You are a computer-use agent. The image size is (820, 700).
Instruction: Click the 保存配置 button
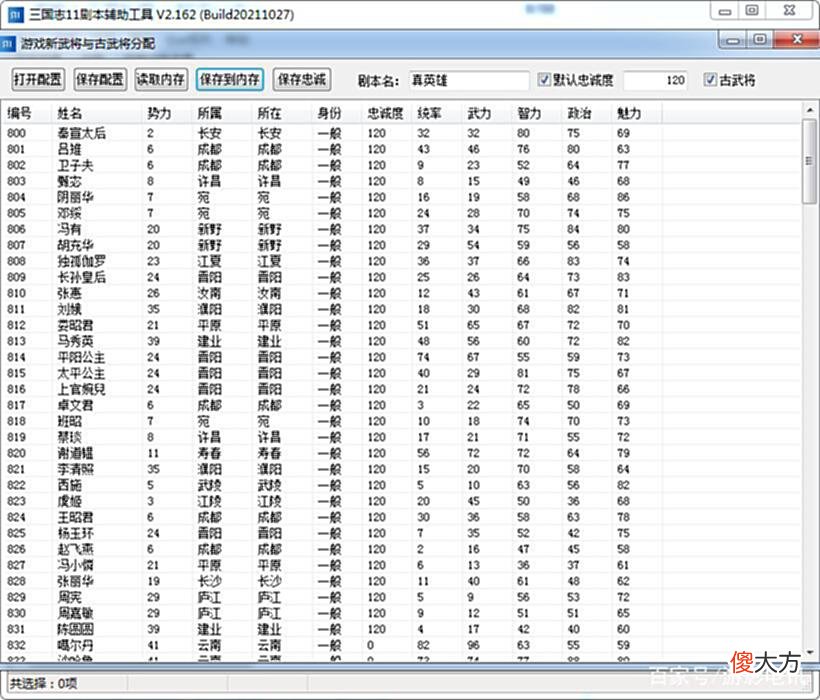[100, 79]
